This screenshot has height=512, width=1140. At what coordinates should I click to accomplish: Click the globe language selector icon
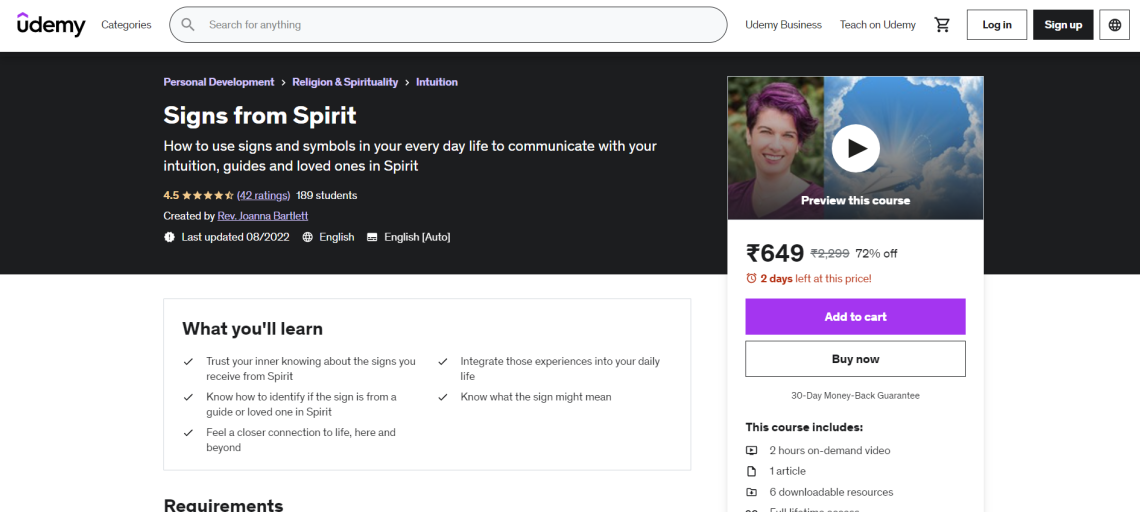pos(1115,25)
